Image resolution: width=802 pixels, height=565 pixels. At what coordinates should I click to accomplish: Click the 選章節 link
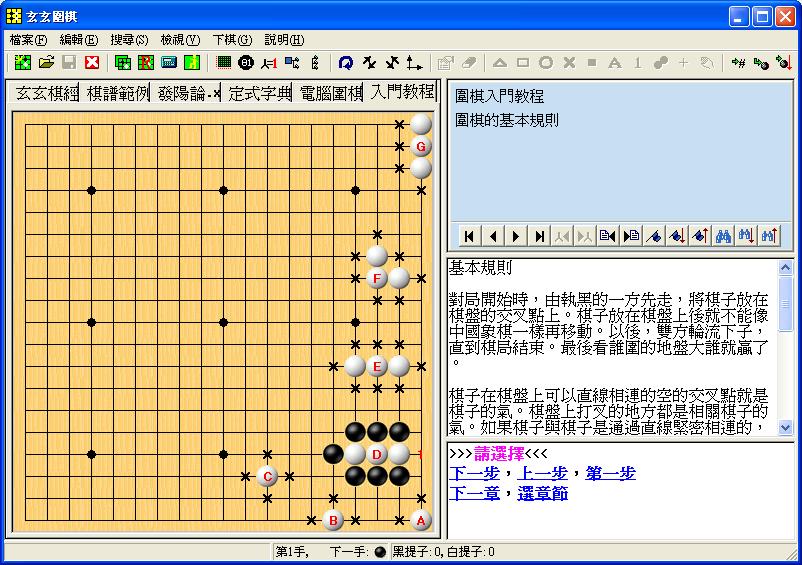pyautogui.click(x=543, y=493)
